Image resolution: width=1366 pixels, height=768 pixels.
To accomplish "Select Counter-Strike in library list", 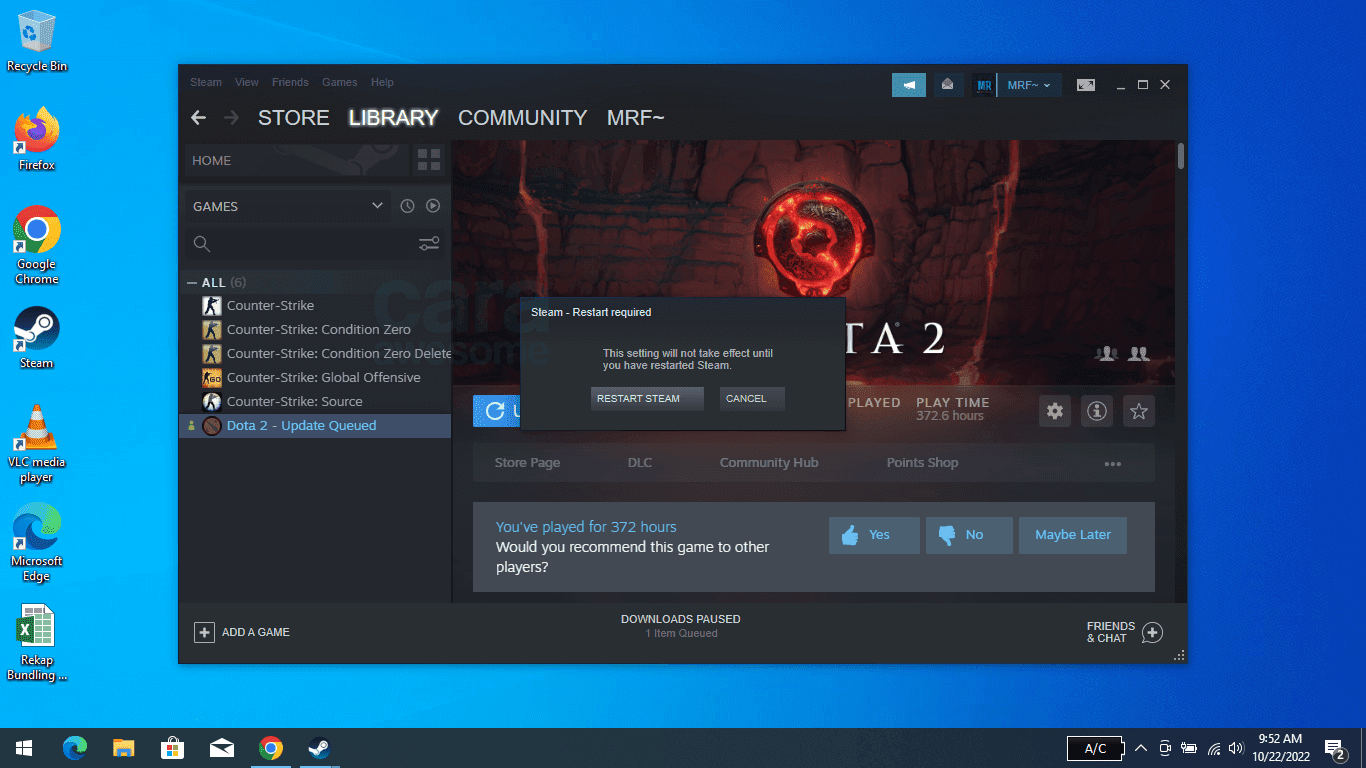I will point(315,305).
